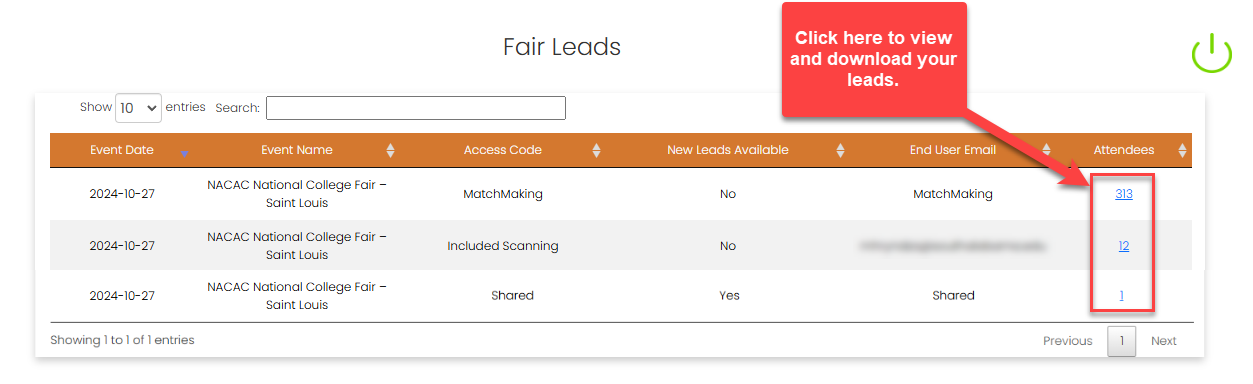Open the show entries count dropdown
Viewport: 1253px width, 384px height.
coord(139,108)
